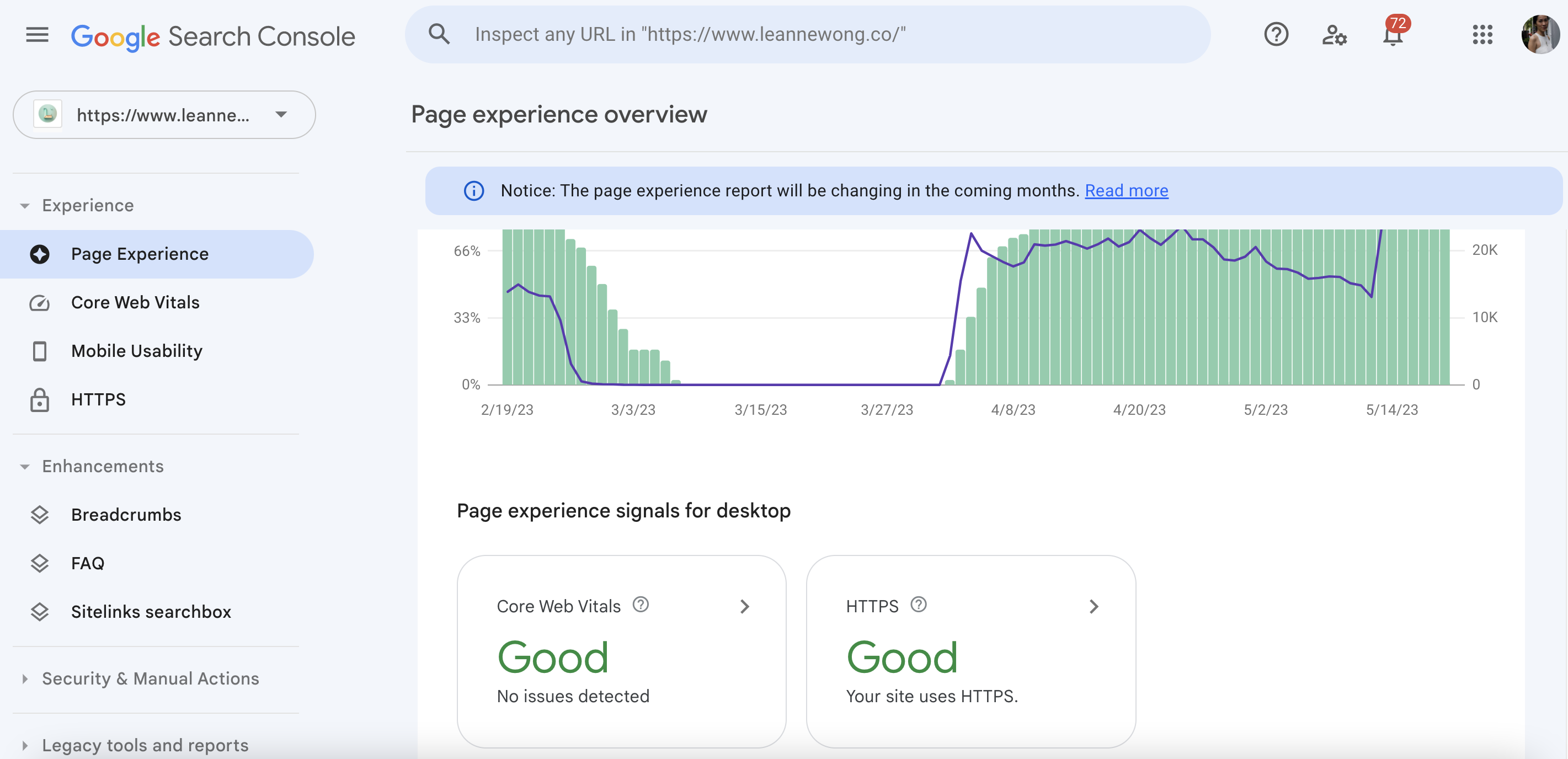Click the 20K right axis label
Viewport: 1568px width, 759px height.
(x=1485, y=249)
